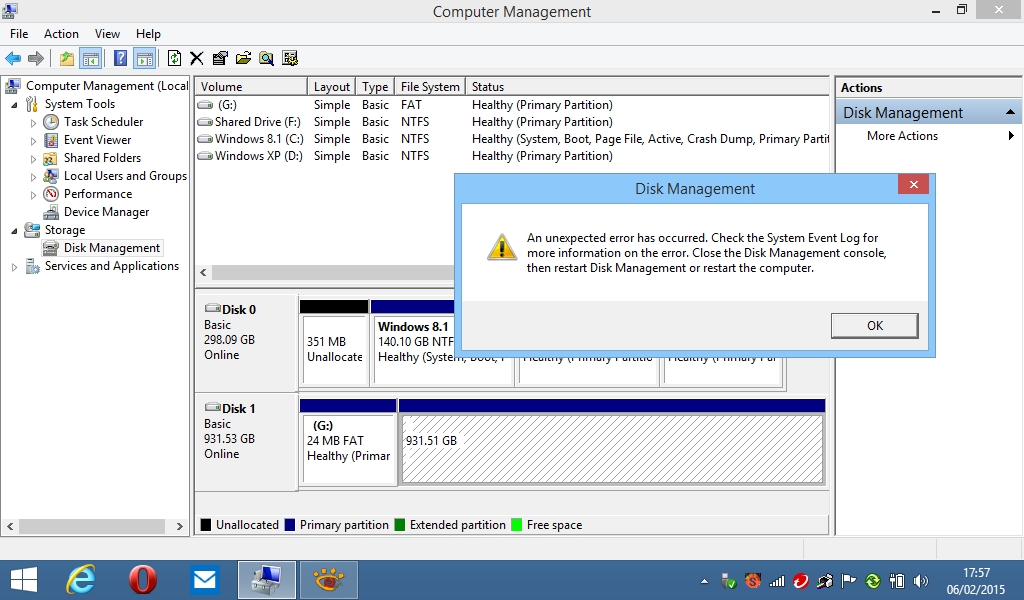The height and width of the screenshot is (600, 1024).
Task: Close the Disk Management error dialog
Action: (914, 185)
